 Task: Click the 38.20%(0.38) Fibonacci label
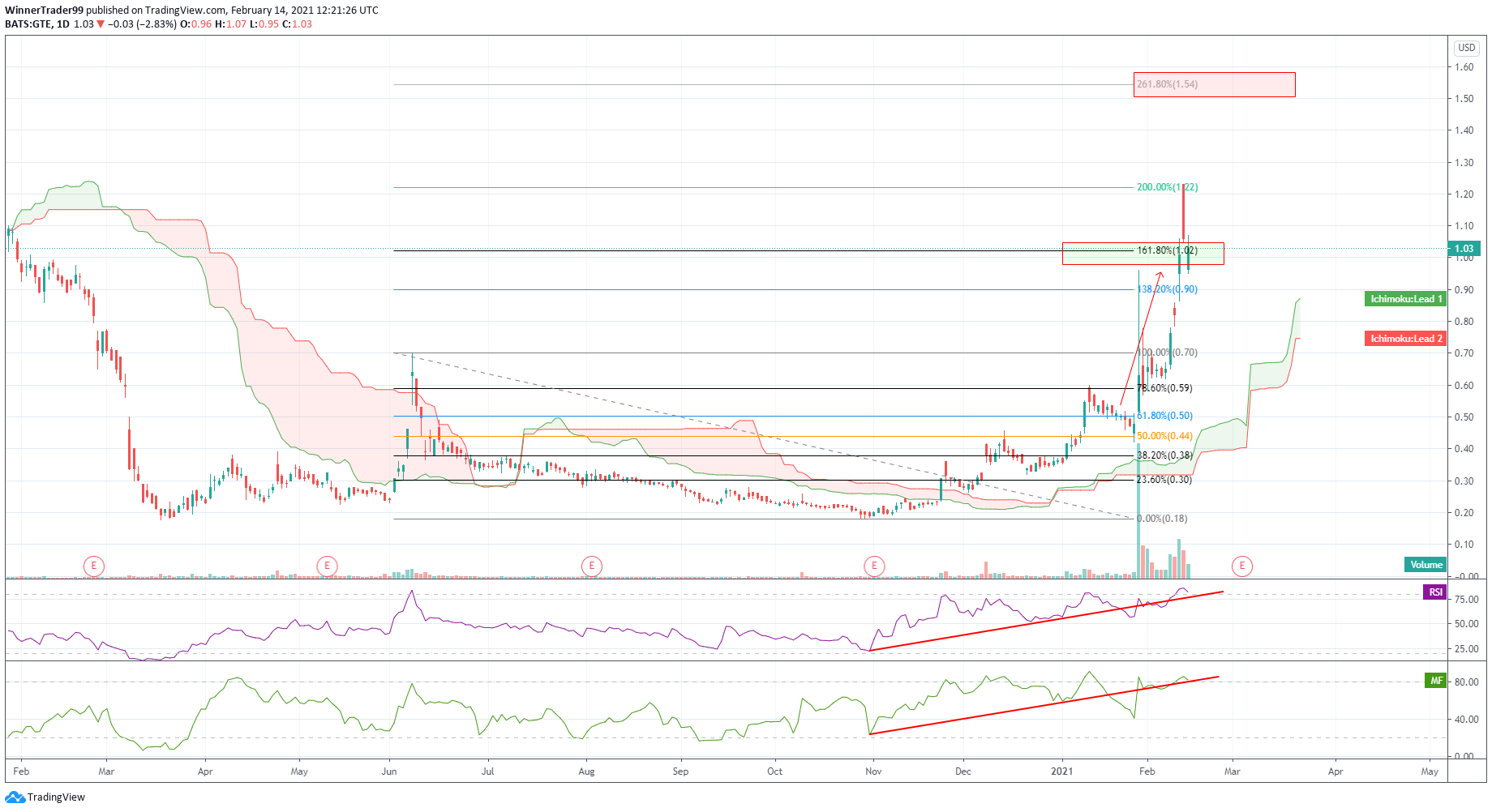(1164, 455)
